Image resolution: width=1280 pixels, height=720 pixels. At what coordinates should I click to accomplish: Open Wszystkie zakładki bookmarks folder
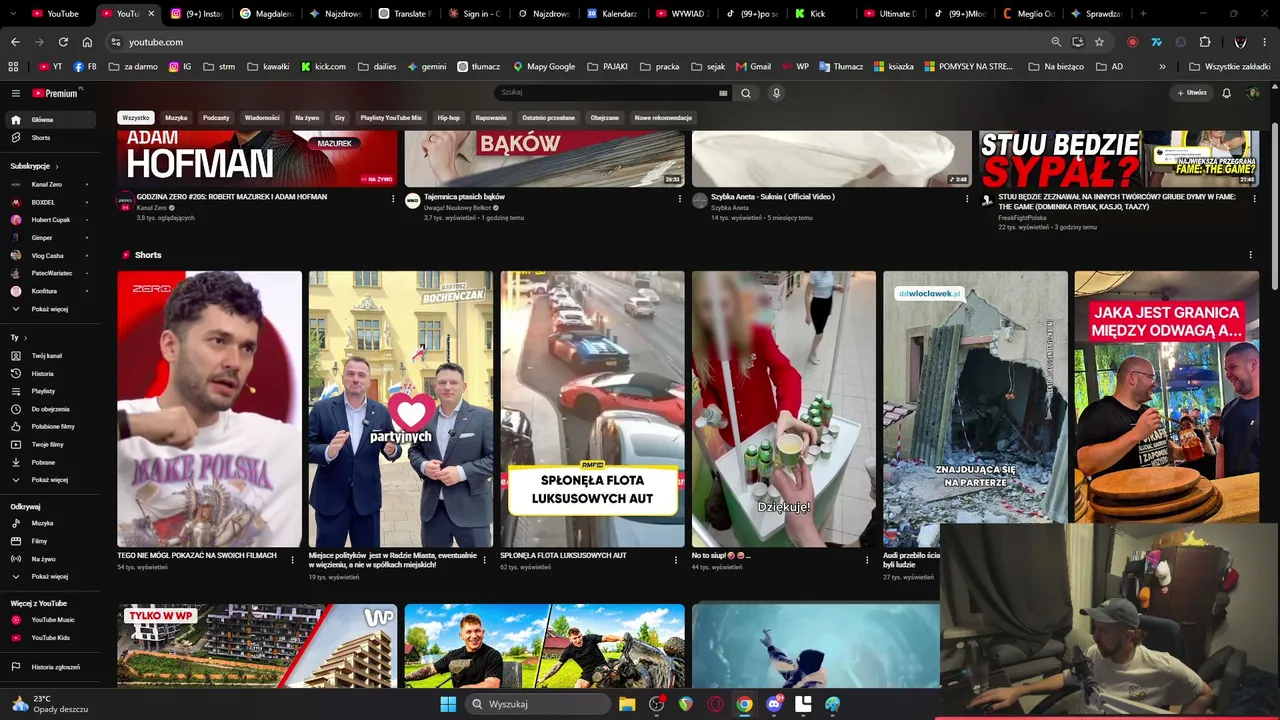click(x=1230, y=67)
